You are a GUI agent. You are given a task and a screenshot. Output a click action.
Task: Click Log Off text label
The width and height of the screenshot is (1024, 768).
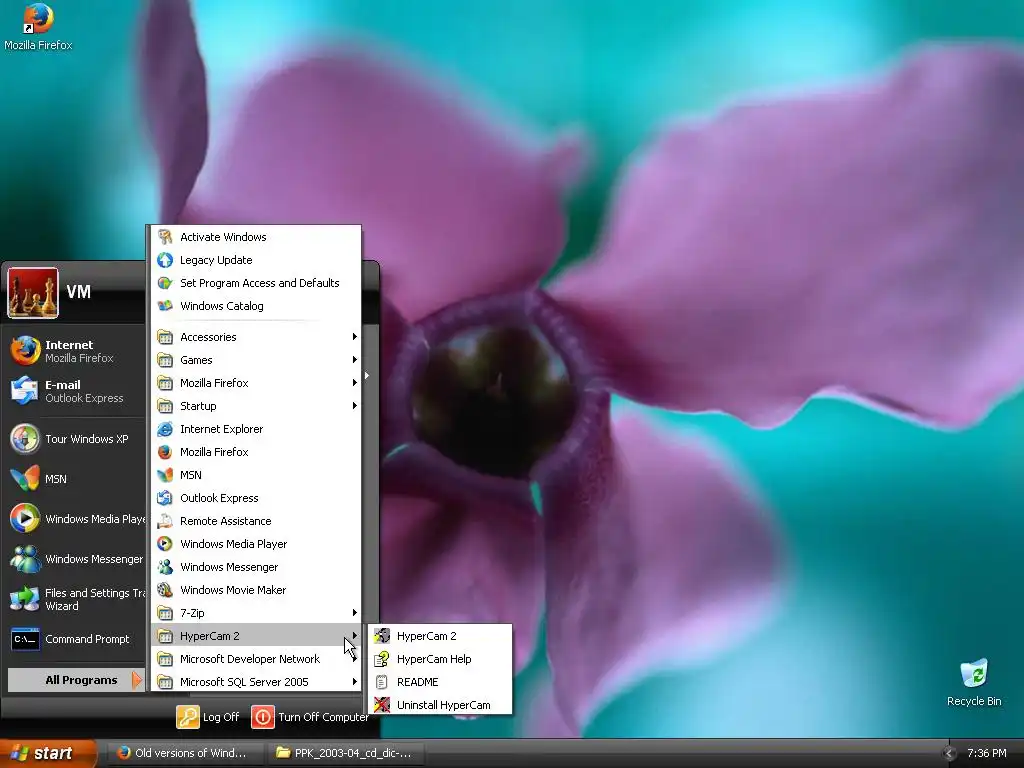[x=221, y=717]
